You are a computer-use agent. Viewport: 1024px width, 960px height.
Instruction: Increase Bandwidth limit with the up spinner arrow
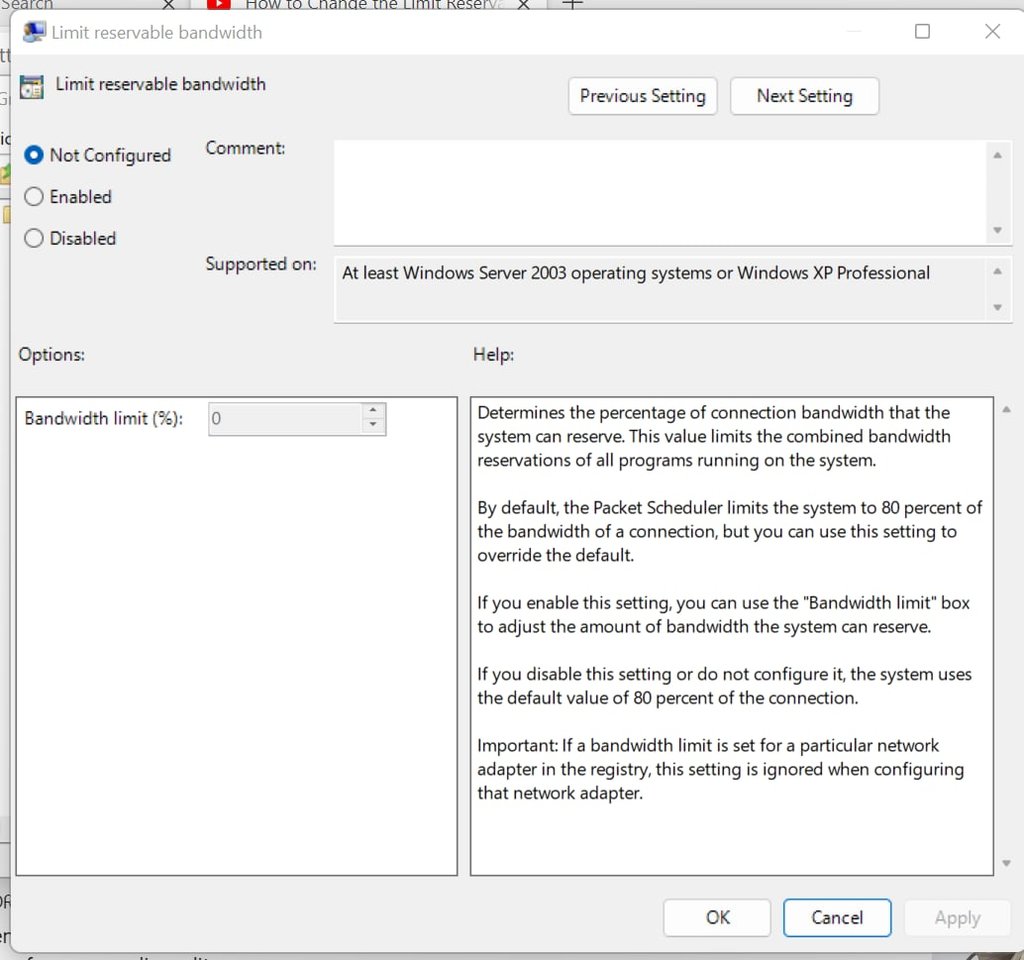pos(373,411)
